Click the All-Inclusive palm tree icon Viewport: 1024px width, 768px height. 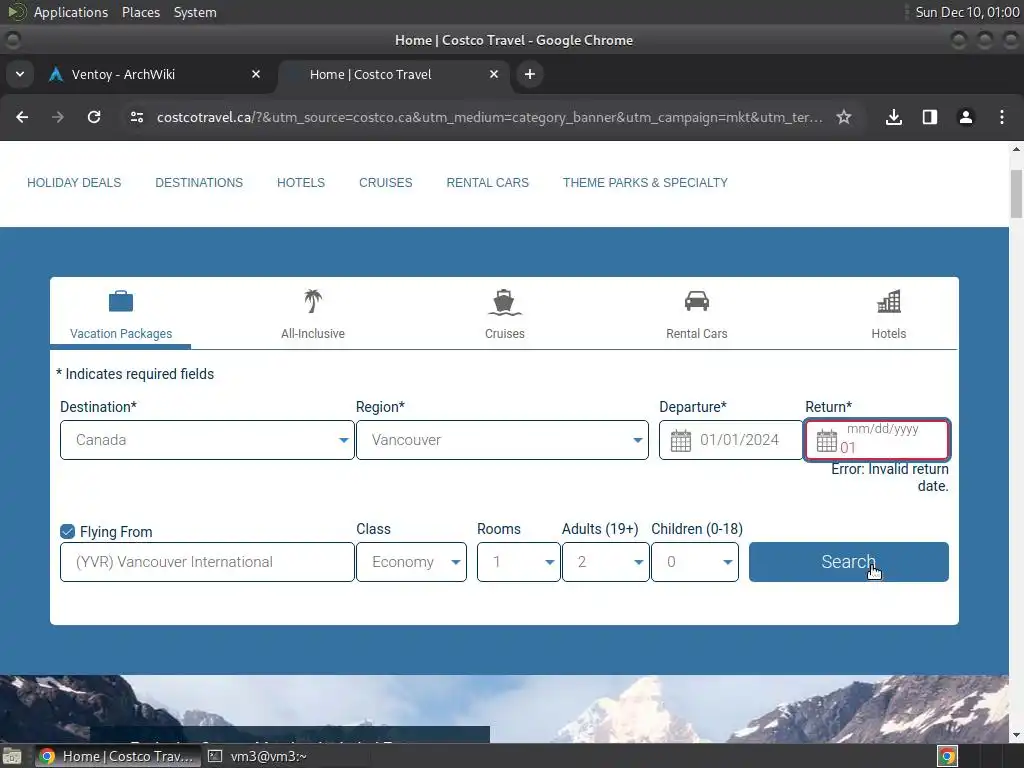pyautogui.click(x=313, y=301)
